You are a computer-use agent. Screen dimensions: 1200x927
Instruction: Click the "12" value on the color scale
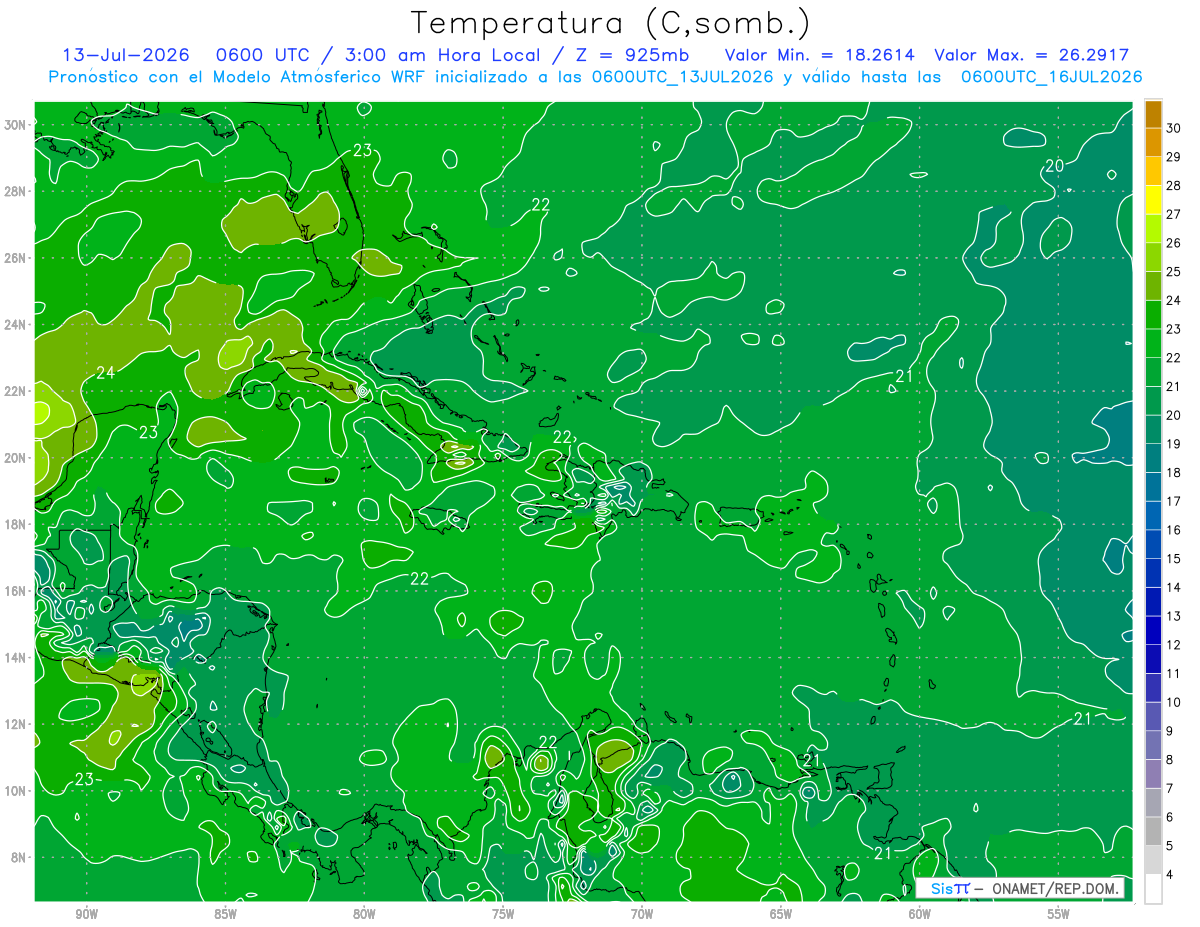(x=1174, y=645)
